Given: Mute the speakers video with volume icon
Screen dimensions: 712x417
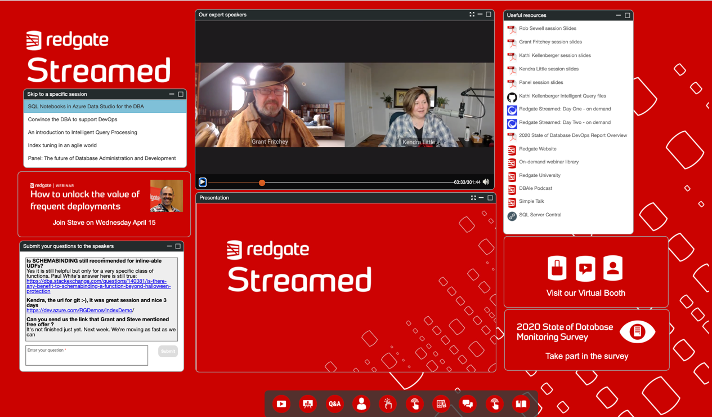Looking at the screenshot, I should [x=486, y=182].
